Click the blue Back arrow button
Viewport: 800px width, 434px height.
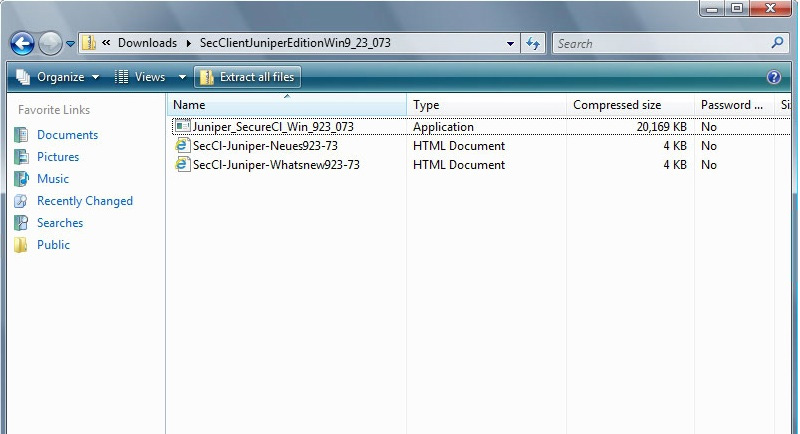coord(22,43)
